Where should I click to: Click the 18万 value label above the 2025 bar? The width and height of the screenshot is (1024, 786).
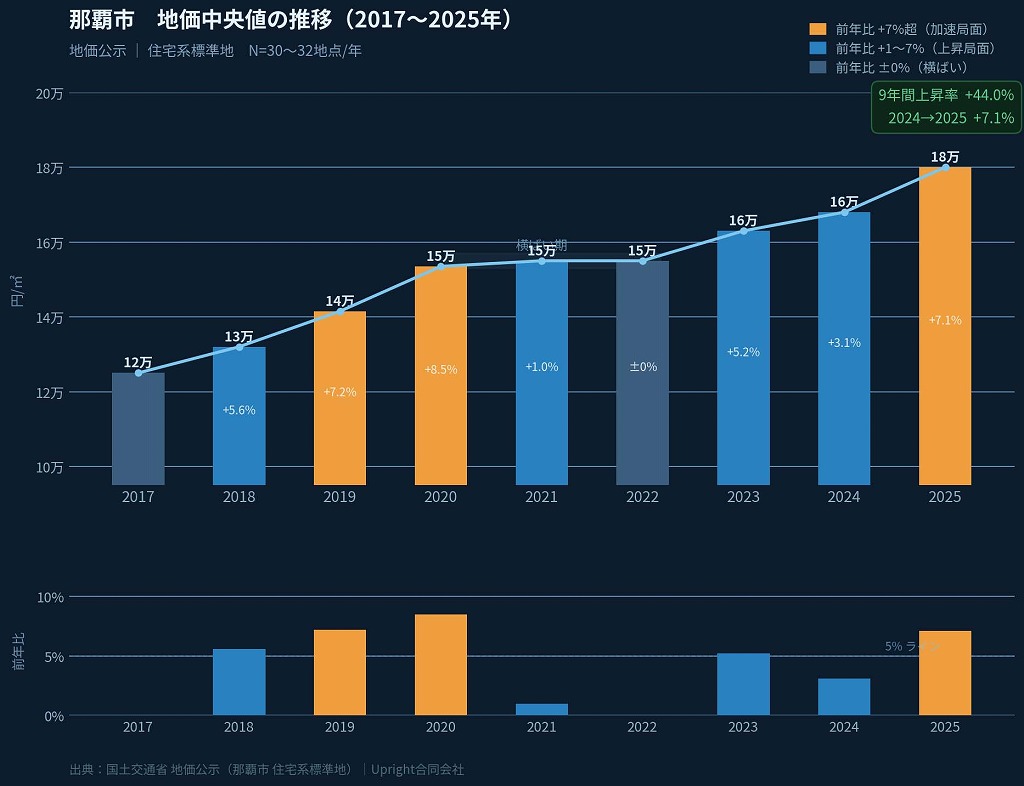pos(944,157)
